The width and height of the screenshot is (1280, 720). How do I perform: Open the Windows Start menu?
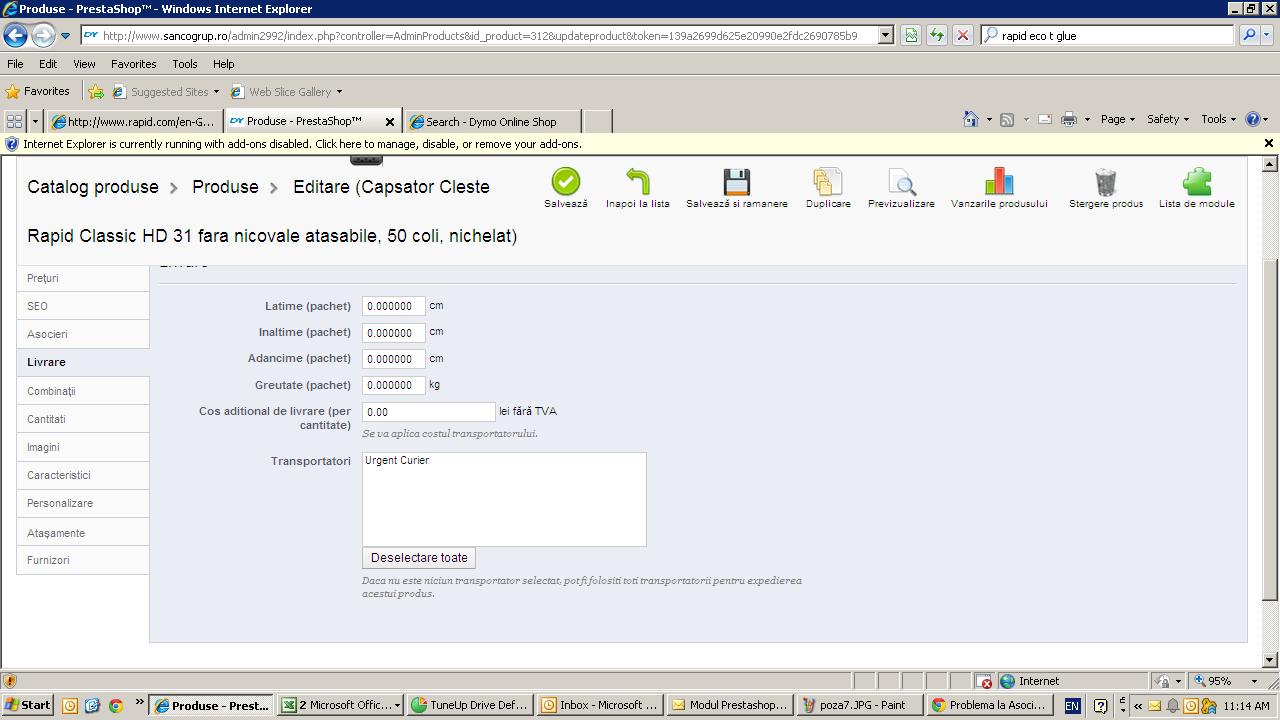click(x=27, y=705)
